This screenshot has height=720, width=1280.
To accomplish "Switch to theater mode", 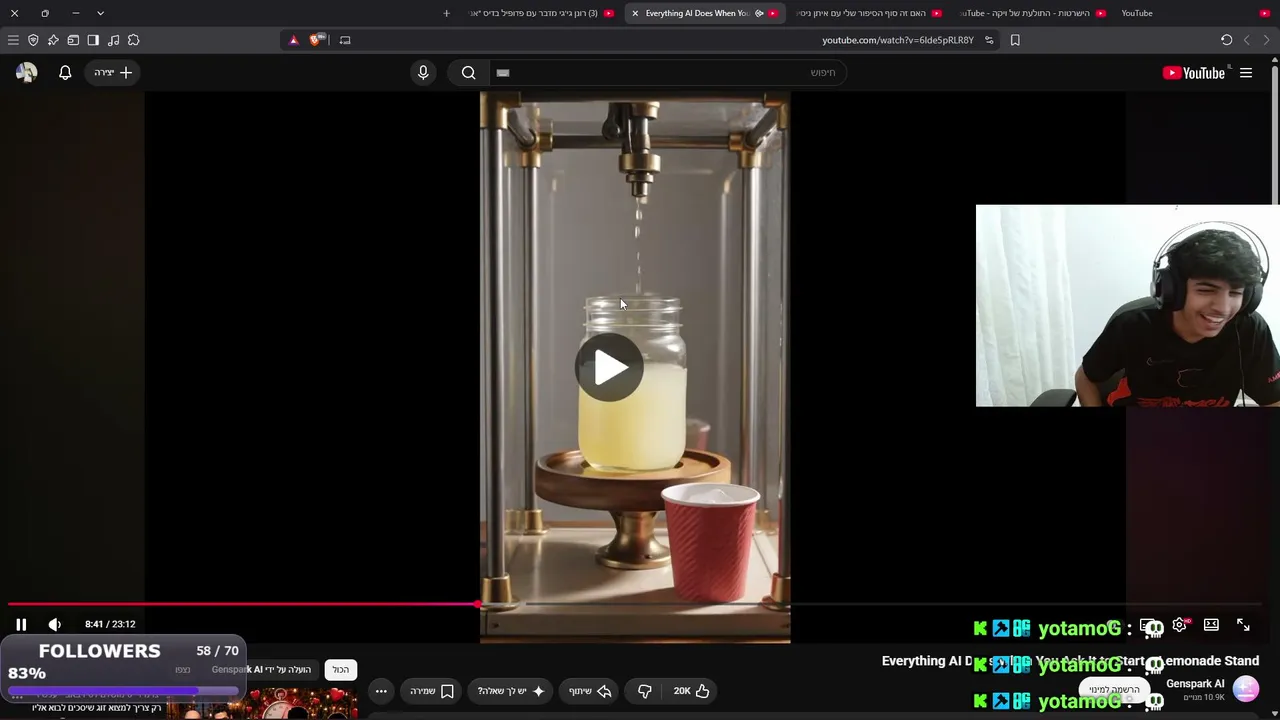I will (1211, 624).
